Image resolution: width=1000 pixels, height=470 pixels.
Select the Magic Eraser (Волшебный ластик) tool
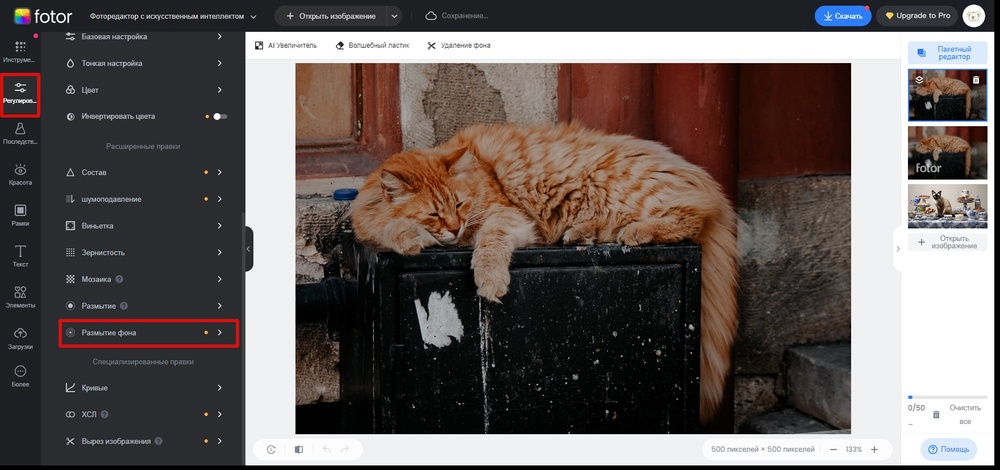click(x=371, y=45)
